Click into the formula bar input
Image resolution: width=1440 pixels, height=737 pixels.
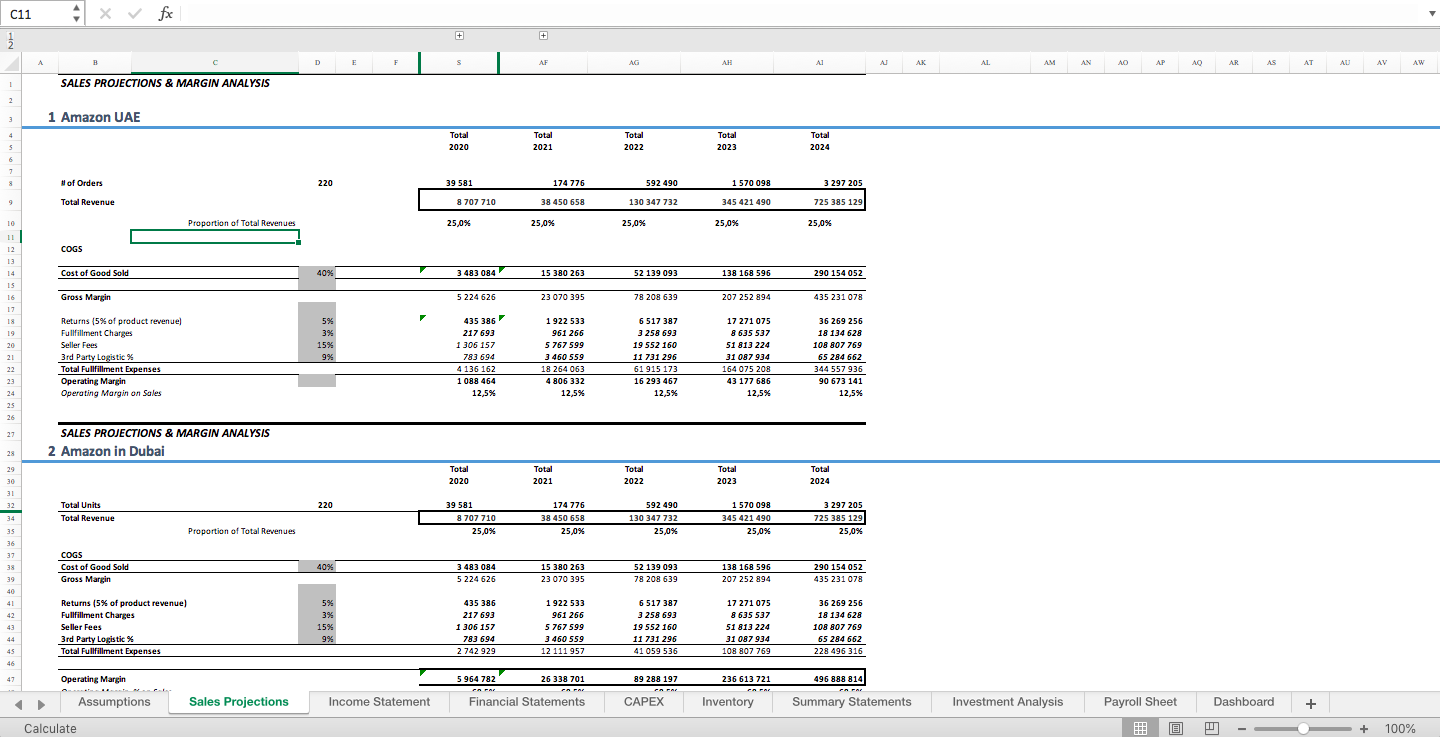[800, 13]
